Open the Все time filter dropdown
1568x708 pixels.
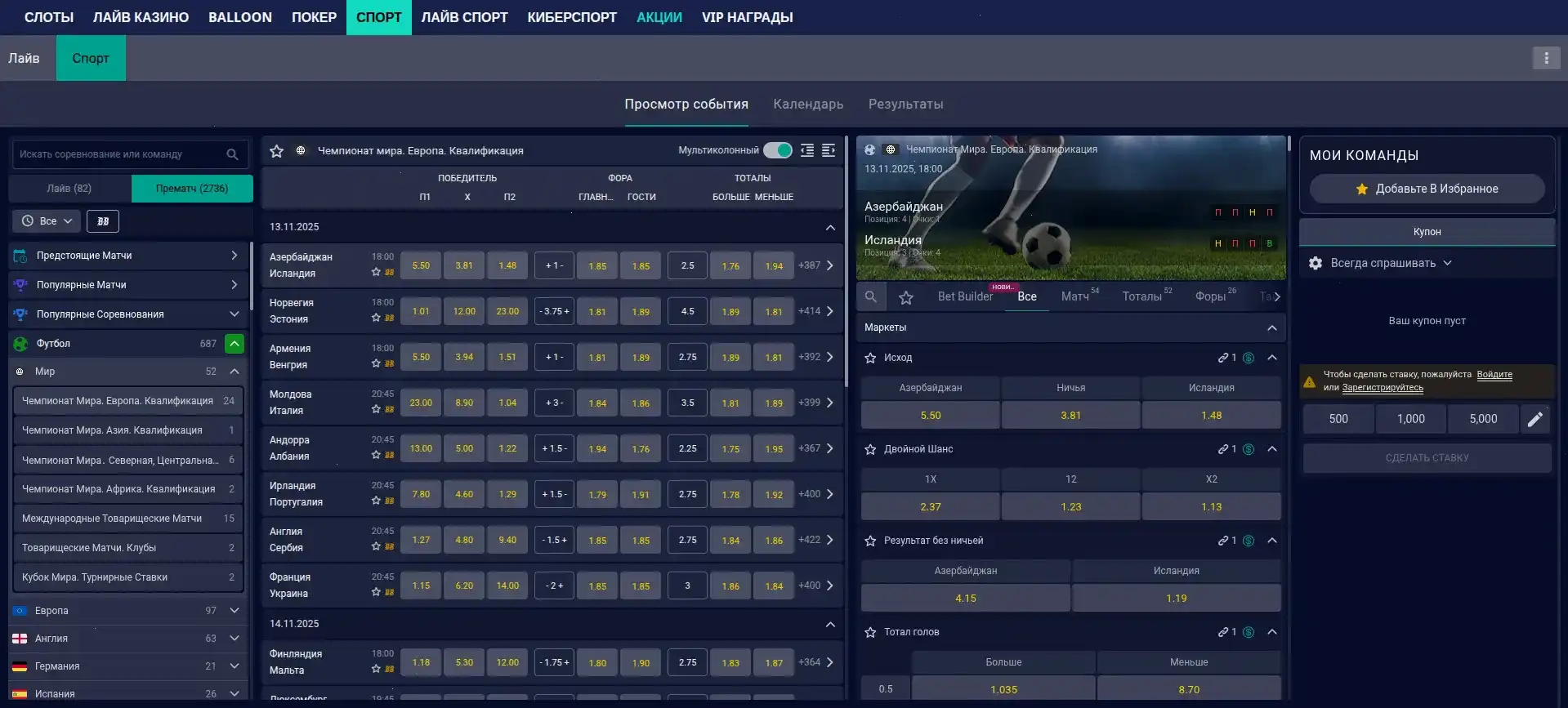[x=47, y=221]
